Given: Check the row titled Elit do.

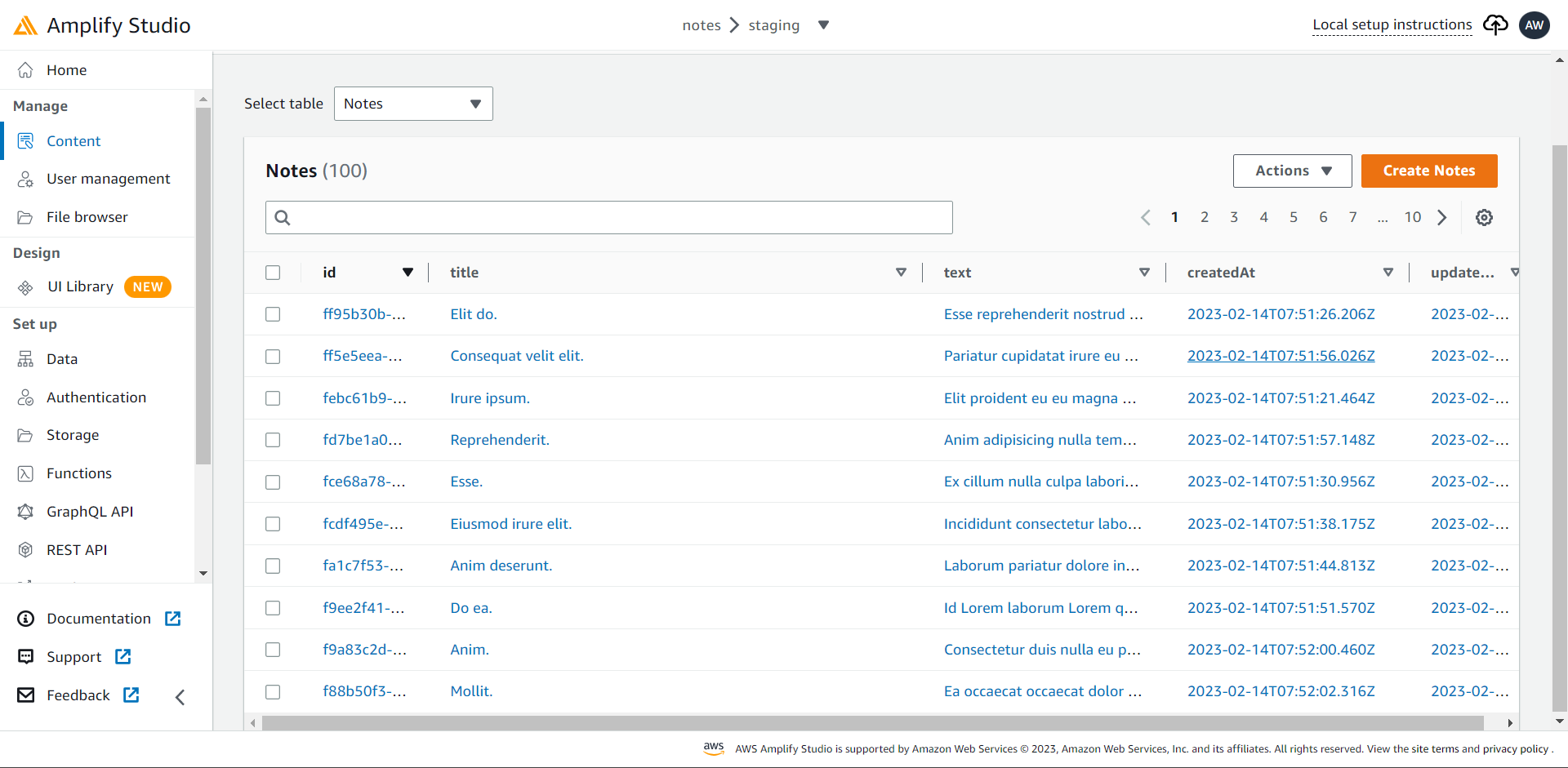Looking at the screenshot, I should [x=273, y=314].
